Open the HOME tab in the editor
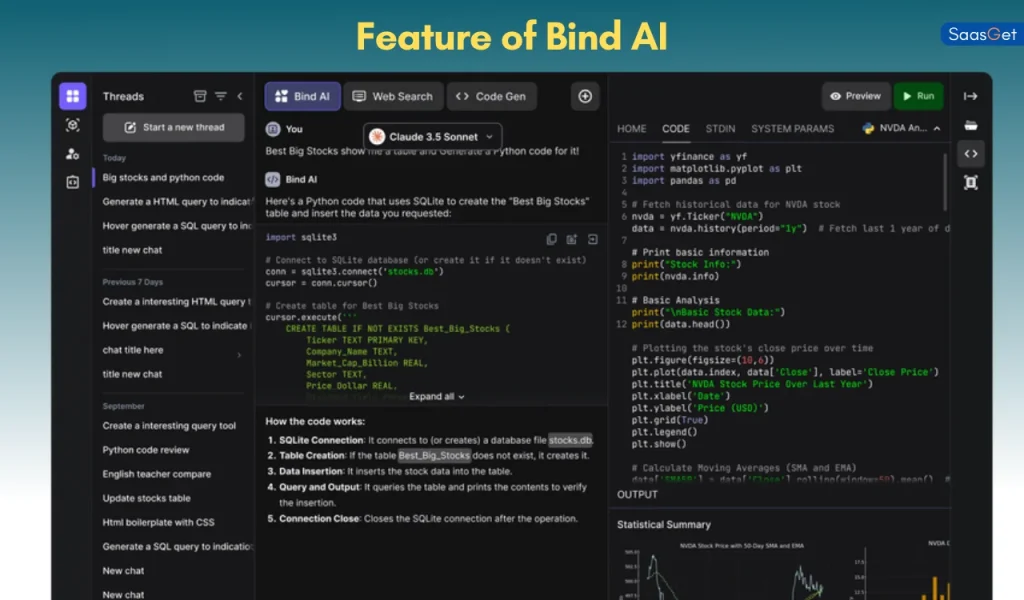This screenshot has width=1024, height=600. 632,129
